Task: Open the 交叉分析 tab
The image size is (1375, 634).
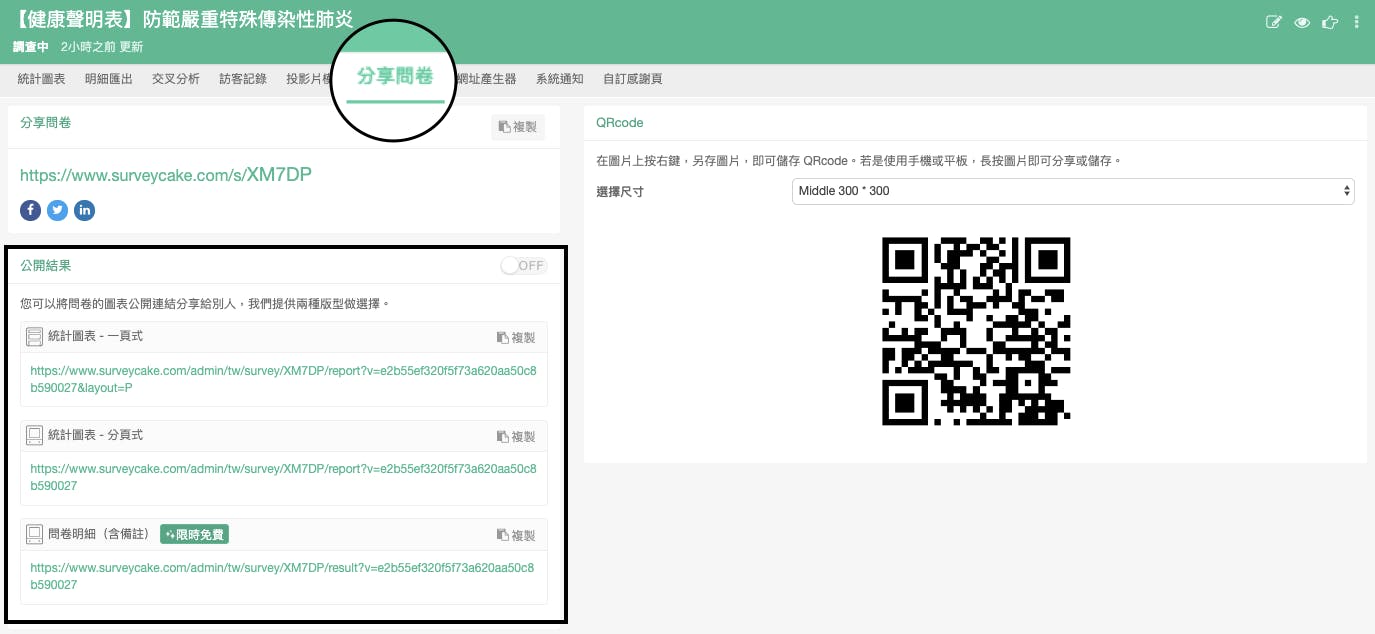Action: click(176, 79)
